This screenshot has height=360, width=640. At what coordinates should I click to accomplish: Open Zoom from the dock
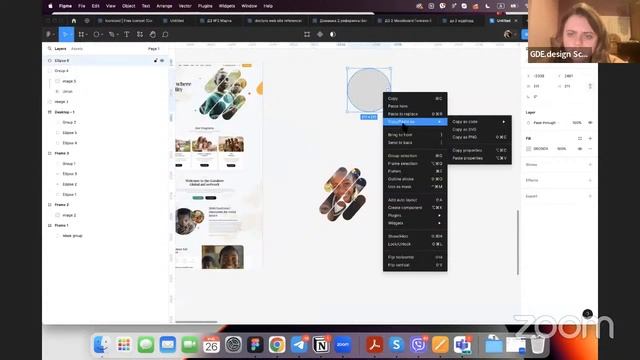point(343,344)
